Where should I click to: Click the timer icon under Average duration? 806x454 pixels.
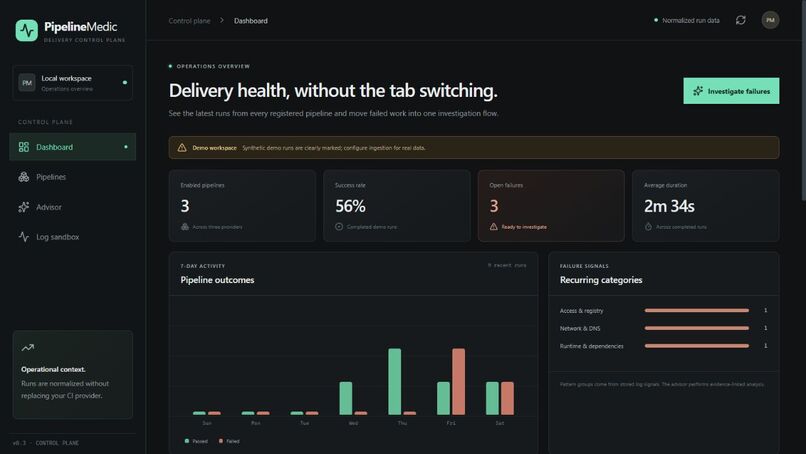648,227
